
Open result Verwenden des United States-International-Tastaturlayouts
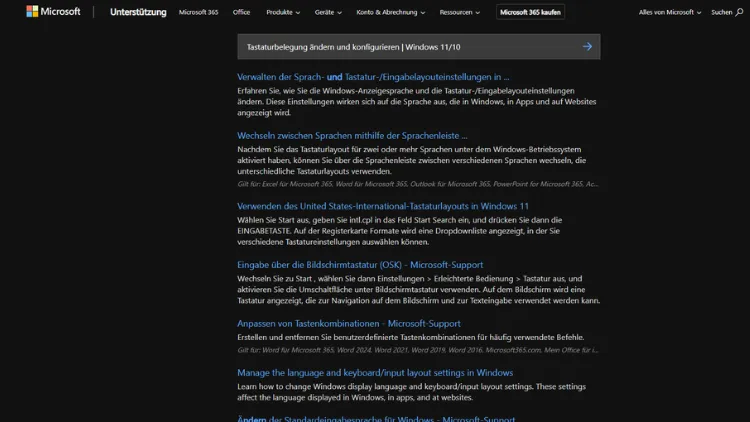[x=383, y=206]
